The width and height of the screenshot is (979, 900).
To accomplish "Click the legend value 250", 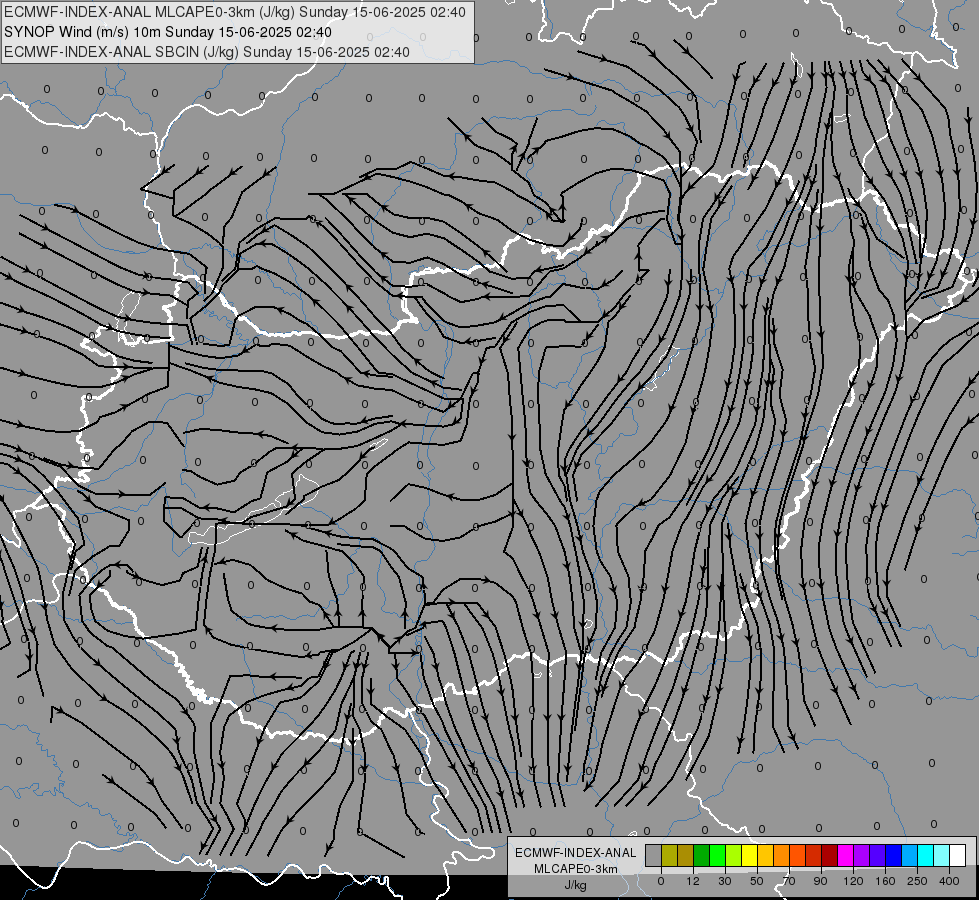I will (x=917, y=881).
